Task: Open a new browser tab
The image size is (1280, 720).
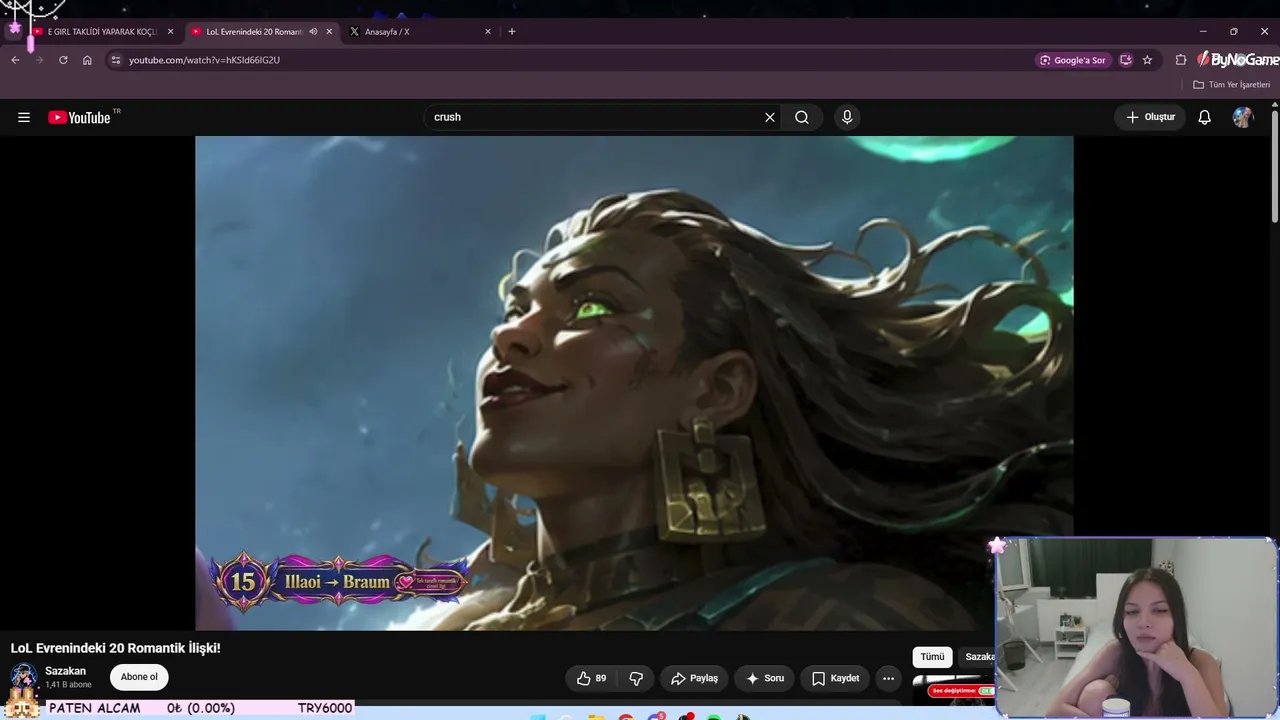Action: 512,31
